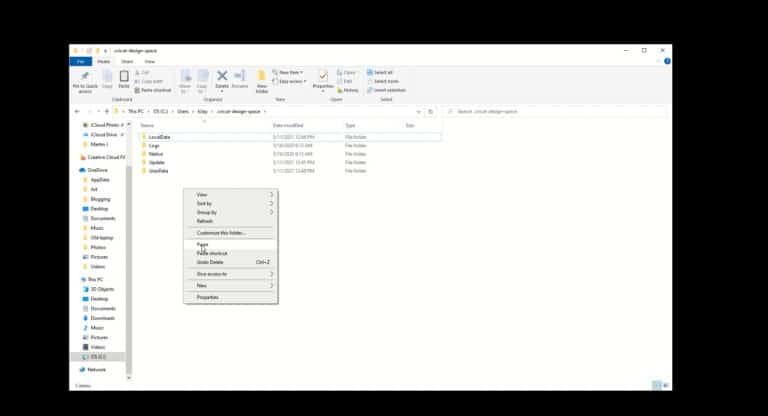The height and width of the screenshot is (416, 768).
Task: Expand the New submenu in context menu
Action: tap(230, 285)
